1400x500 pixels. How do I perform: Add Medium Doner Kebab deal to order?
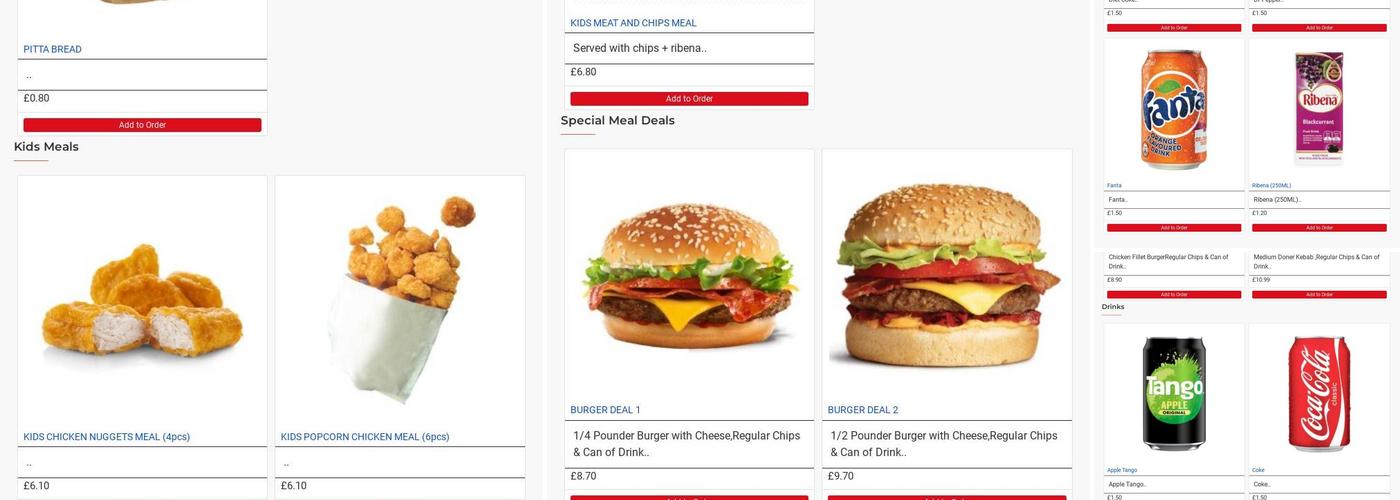coord(1319,295)
